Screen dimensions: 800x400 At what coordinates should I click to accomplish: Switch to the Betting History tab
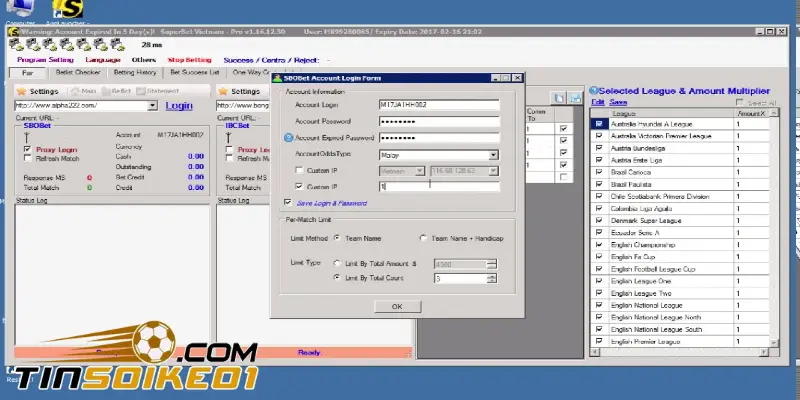(x=134, y=73)
